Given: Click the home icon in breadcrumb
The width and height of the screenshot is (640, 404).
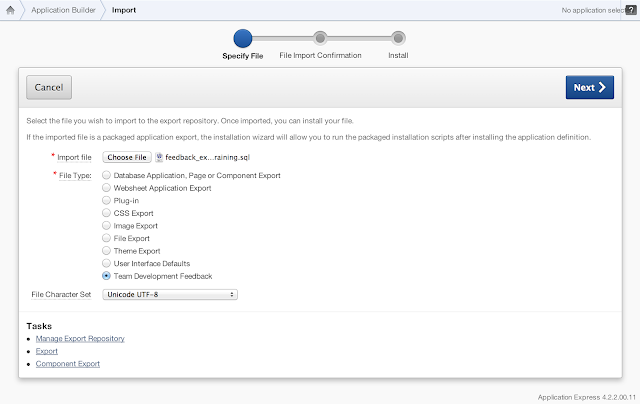Looking at the screenshot, I should pos(12,11).
